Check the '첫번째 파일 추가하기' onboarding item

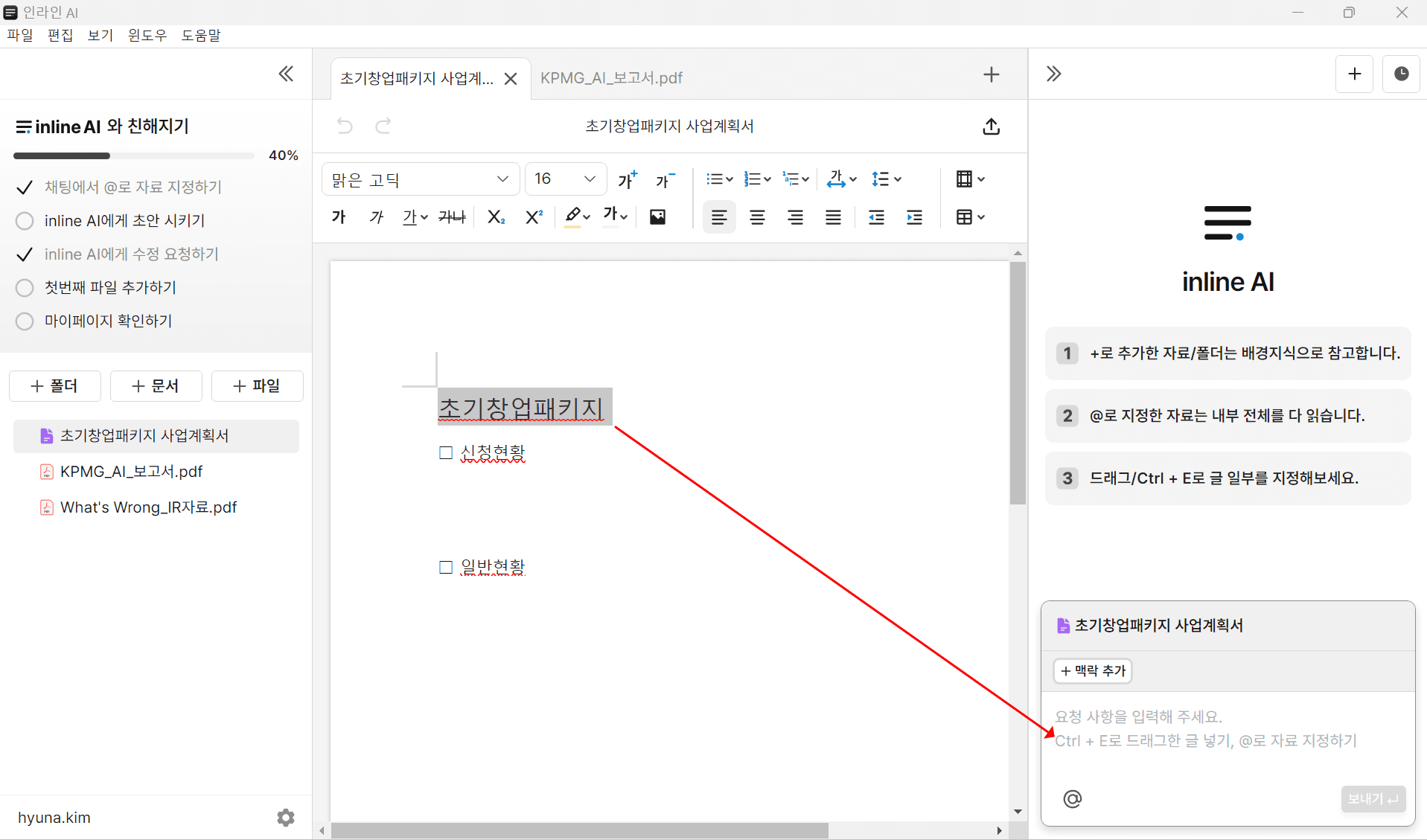24,287
